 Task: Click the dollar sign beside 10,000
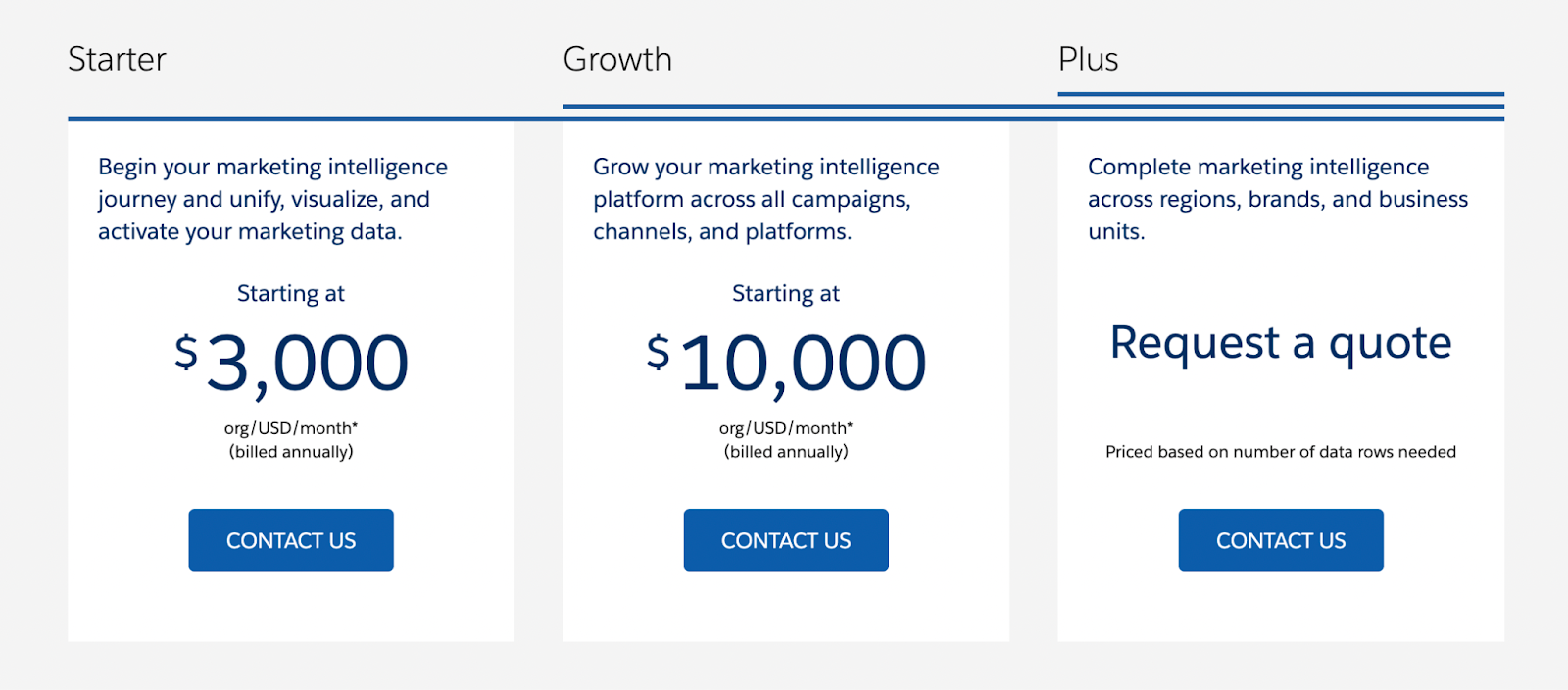[x=659, y=351]
